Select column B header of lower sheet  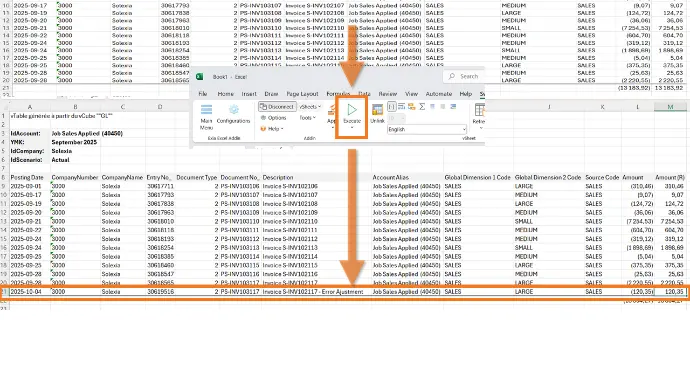click(75, 107)
